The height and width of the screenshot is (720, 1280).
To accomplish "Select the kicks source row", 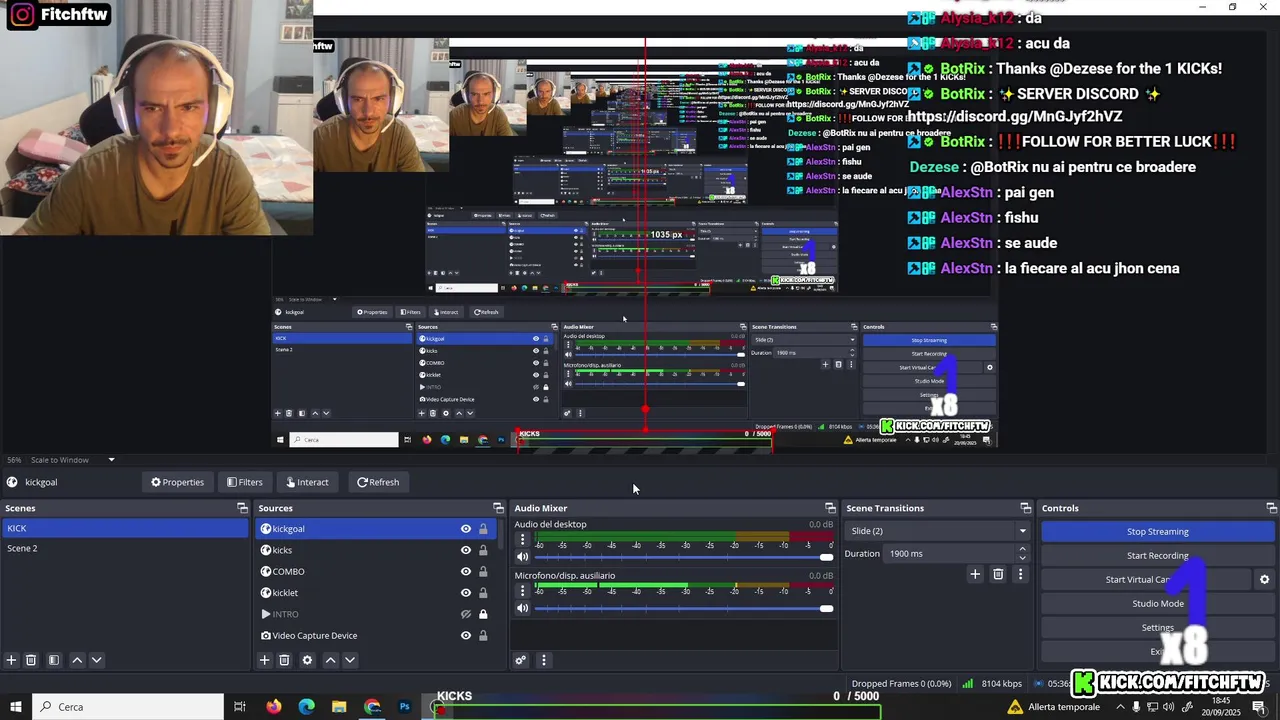I will click(375, 550).
